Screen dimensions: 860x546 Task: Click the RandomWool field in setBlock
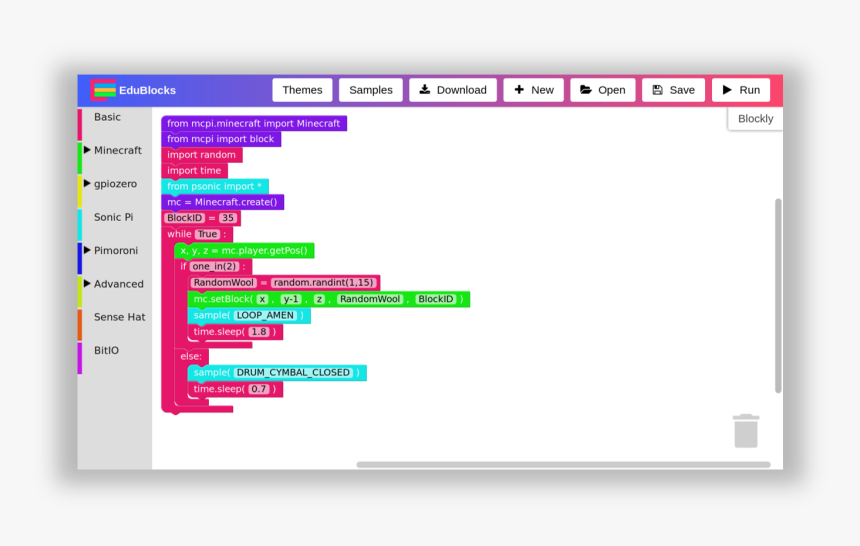tap(370, 299)
